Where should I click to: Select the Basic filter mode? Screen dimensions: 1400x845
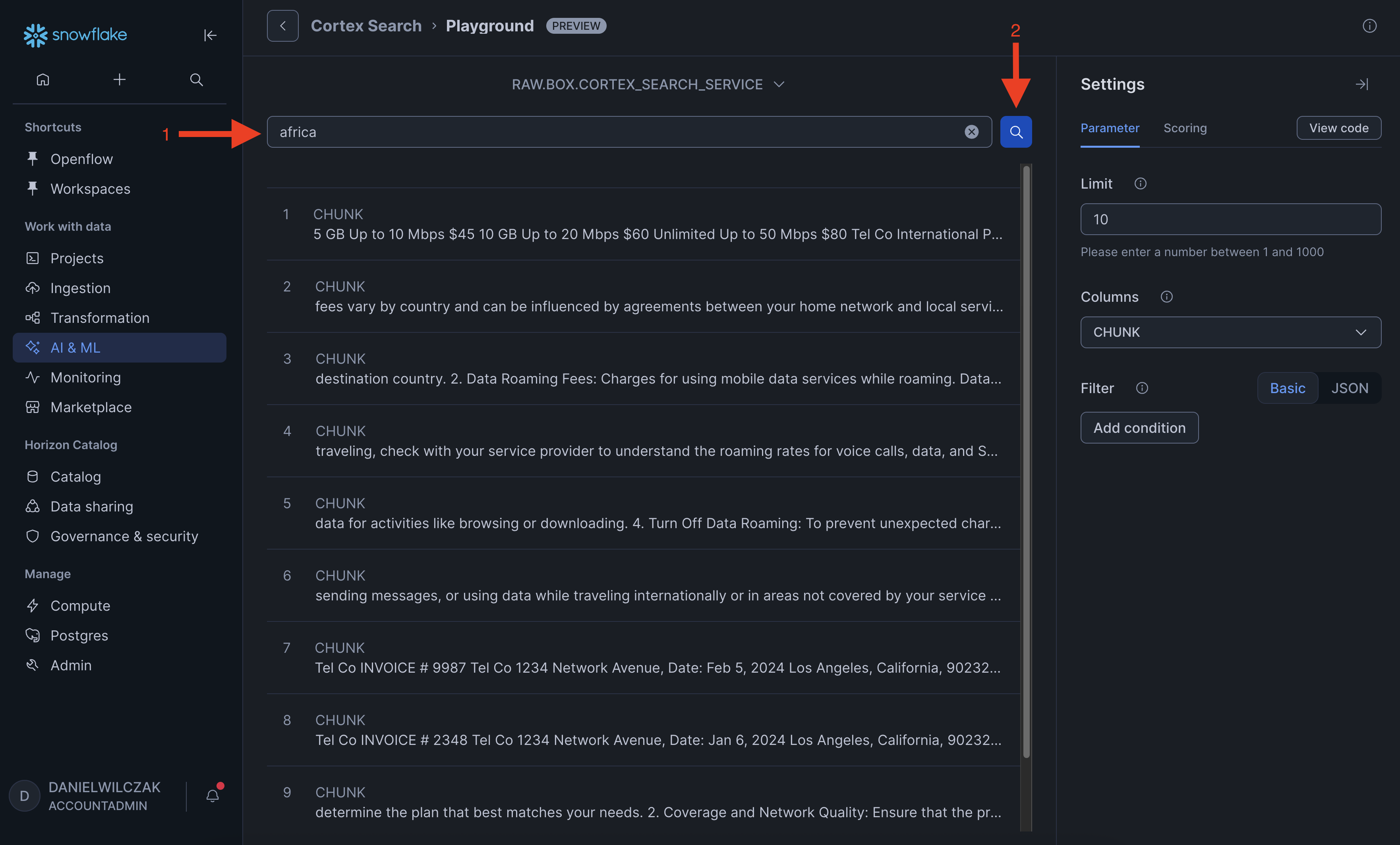[1287, 388]
